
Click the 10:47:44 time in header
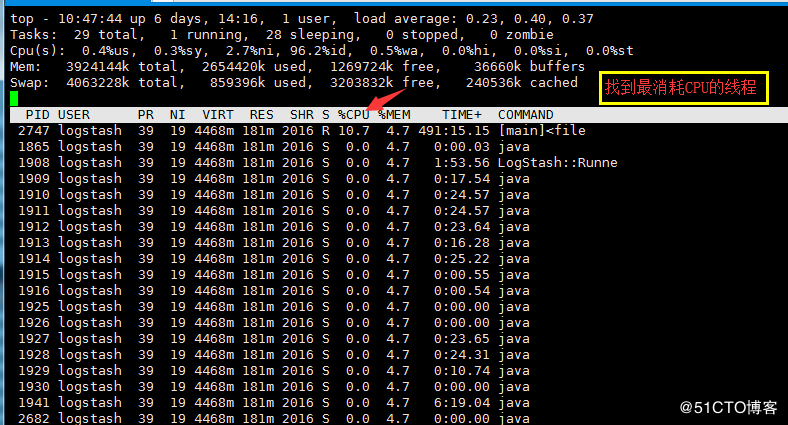pos(90,19)
